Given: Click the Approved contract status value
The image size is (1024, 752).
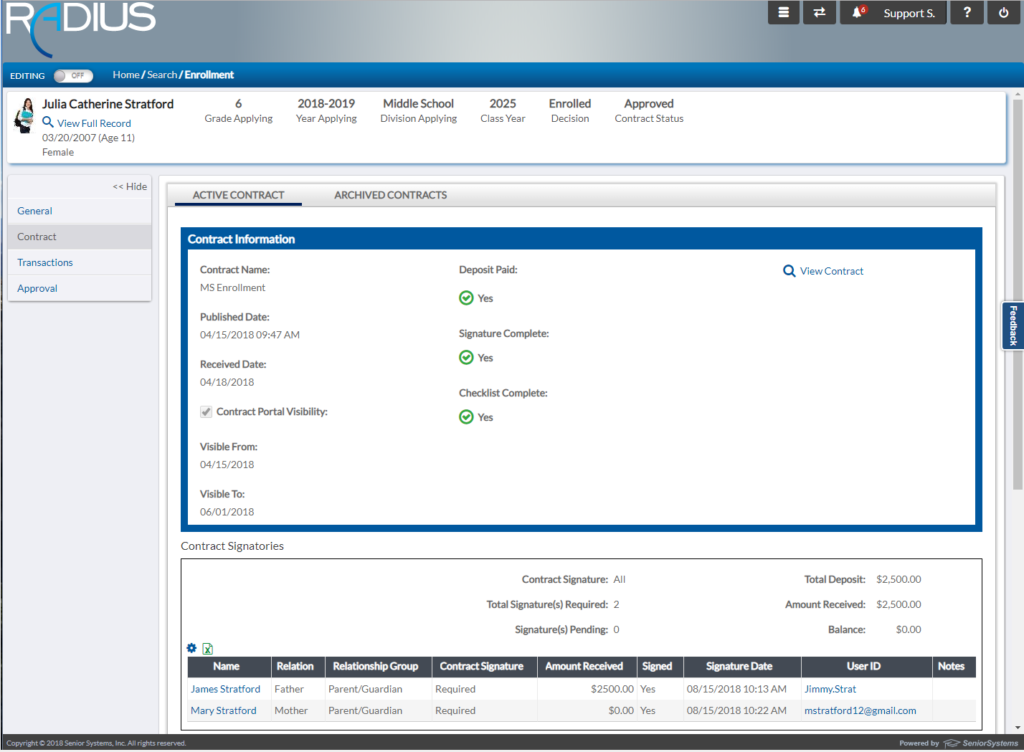Looking at the screenshot, I should [648, 104].
